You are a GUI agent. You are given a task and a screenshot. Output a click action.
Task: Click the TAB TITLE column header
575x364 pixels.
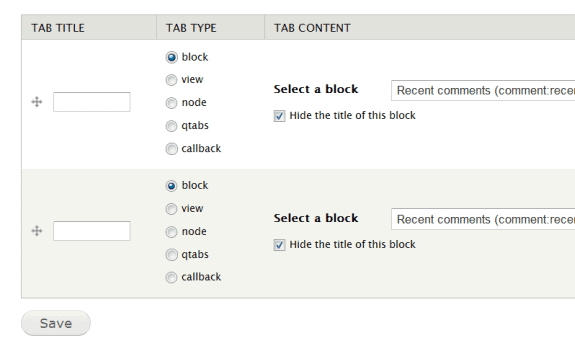pos(58,28)
